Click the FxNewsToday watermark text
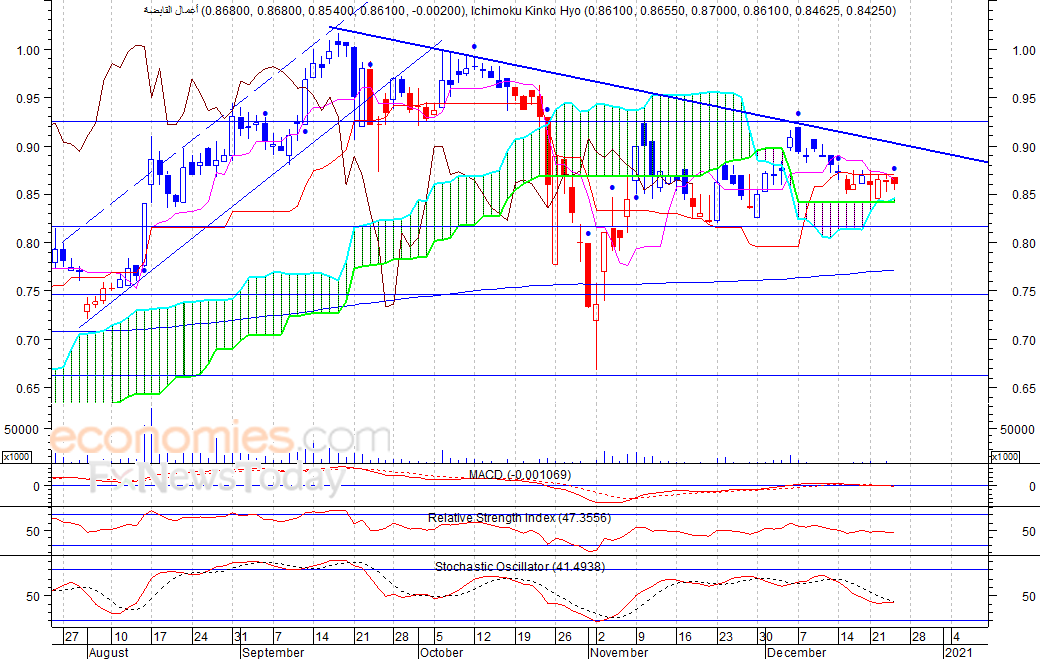Viewport: 1040px width, 659px height. tap(218, 479)
